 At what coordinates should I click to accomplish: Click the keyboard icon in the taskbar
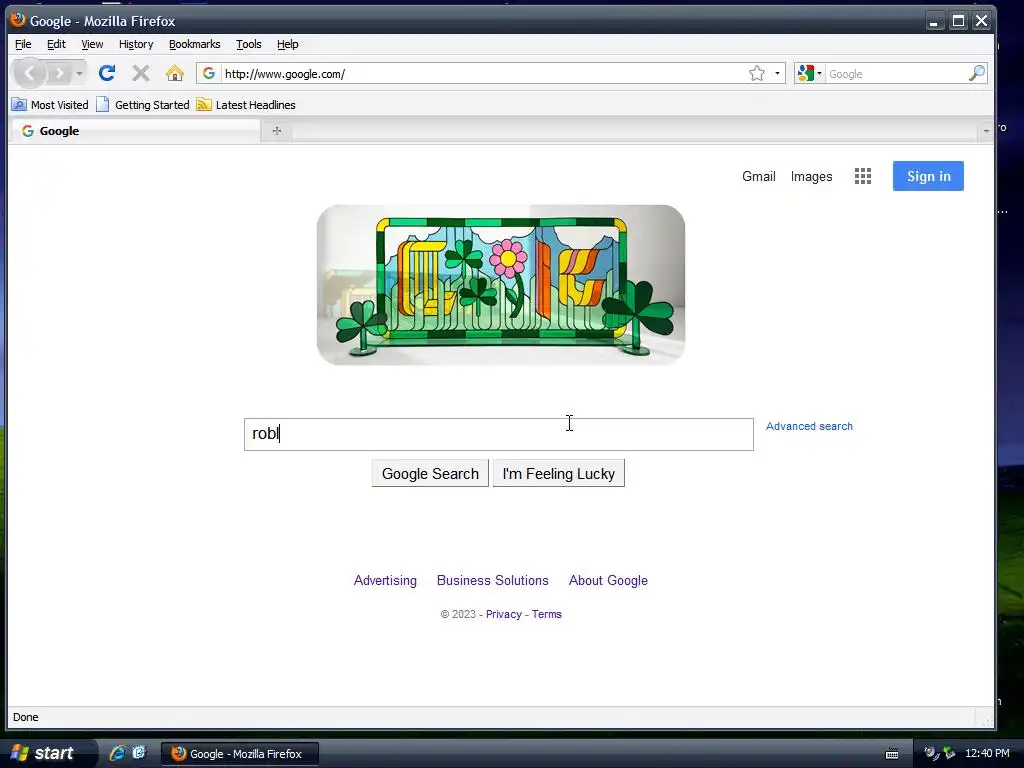(x=891, y=754)
